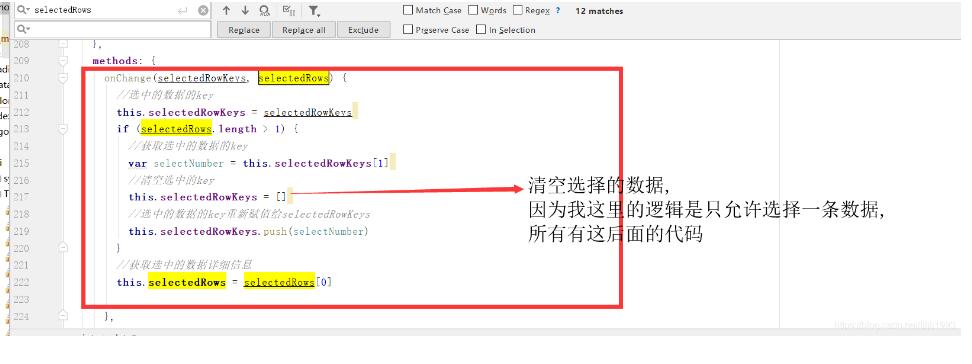Click selectedRowKeys parameter on line 210
The height and width of the screenshot is (364, 972).
coord(201,78)
